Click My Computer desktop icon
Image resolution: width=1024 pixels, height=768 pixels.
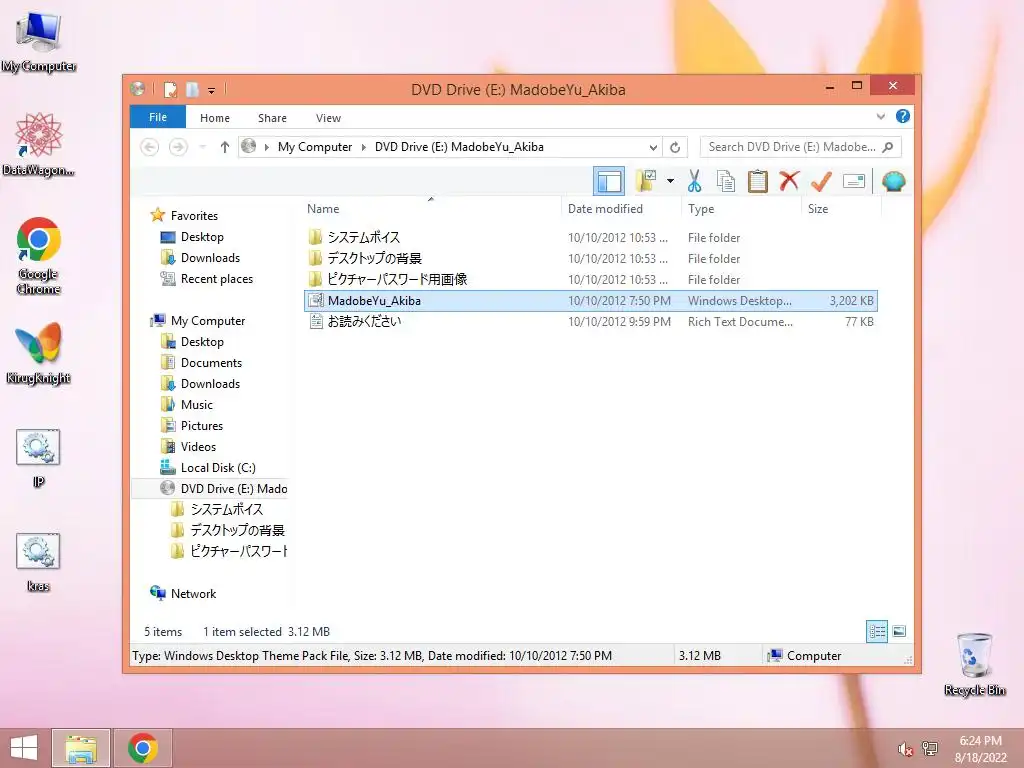pos(39,42)
